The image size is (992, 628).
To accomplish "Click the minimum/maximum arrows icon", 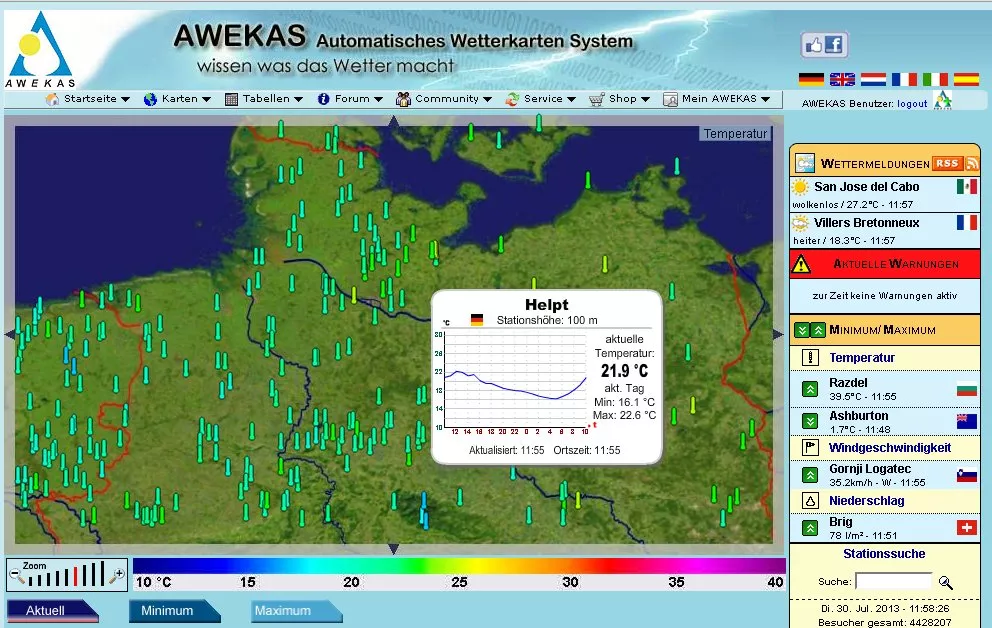I will click(x=810, y=330).
